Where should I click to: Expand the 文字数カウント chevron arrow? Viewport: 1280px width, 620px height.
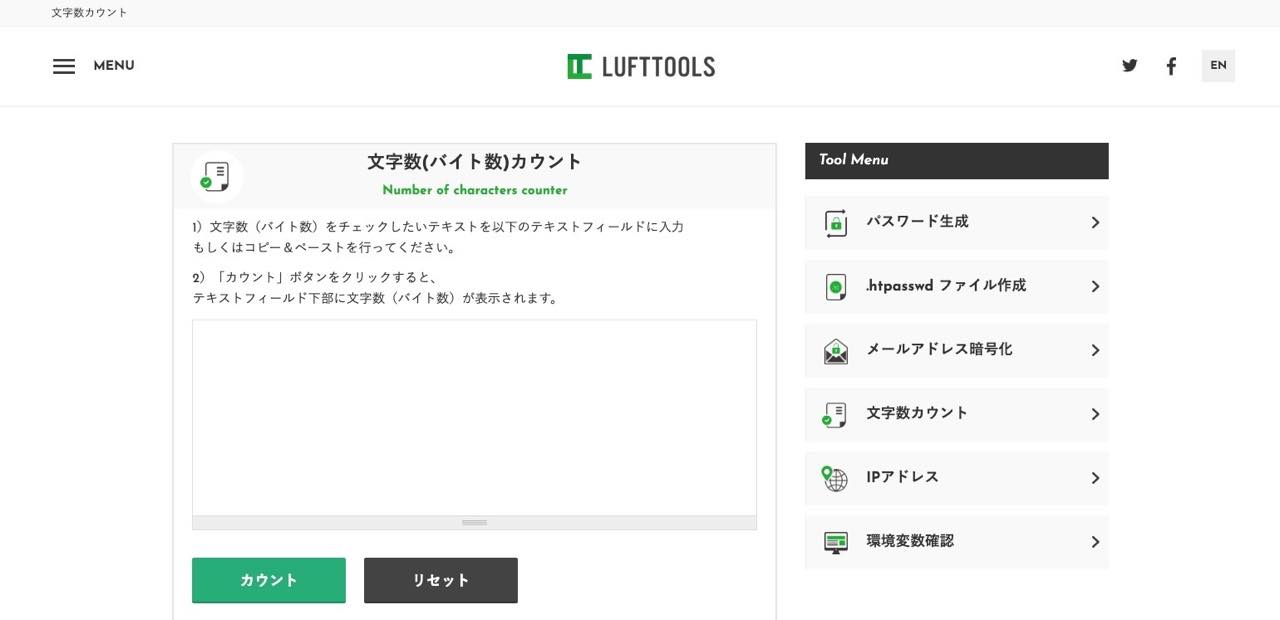click(x=1095, y=414)
